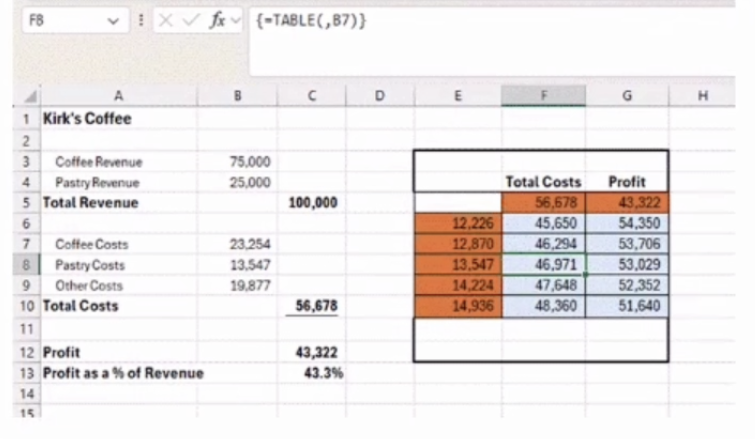The image size is (755, 439).
Task: Select data table cell 53,029
Action: click(627, 265)
